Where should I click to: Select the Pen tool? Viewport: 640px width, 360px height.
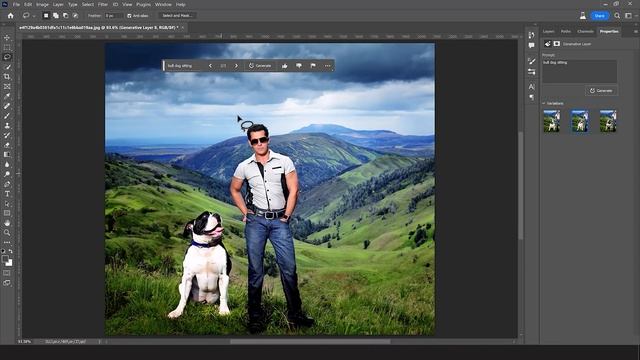tap(7, 184)
